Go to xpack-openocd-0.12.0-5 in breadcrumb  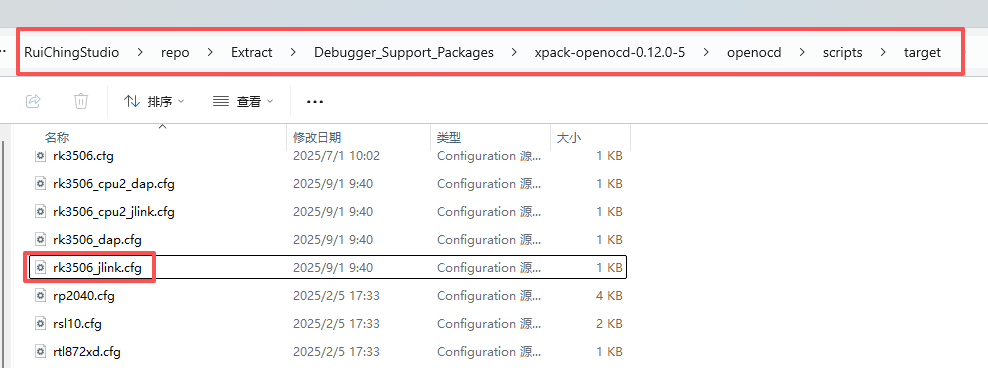[610, 52]
